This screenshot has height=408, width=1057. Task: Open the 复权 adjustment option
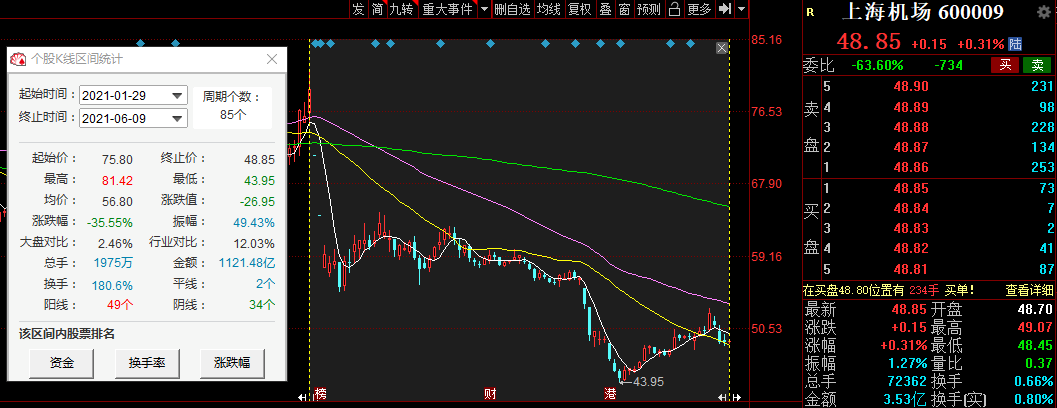(x=579, y=9)
